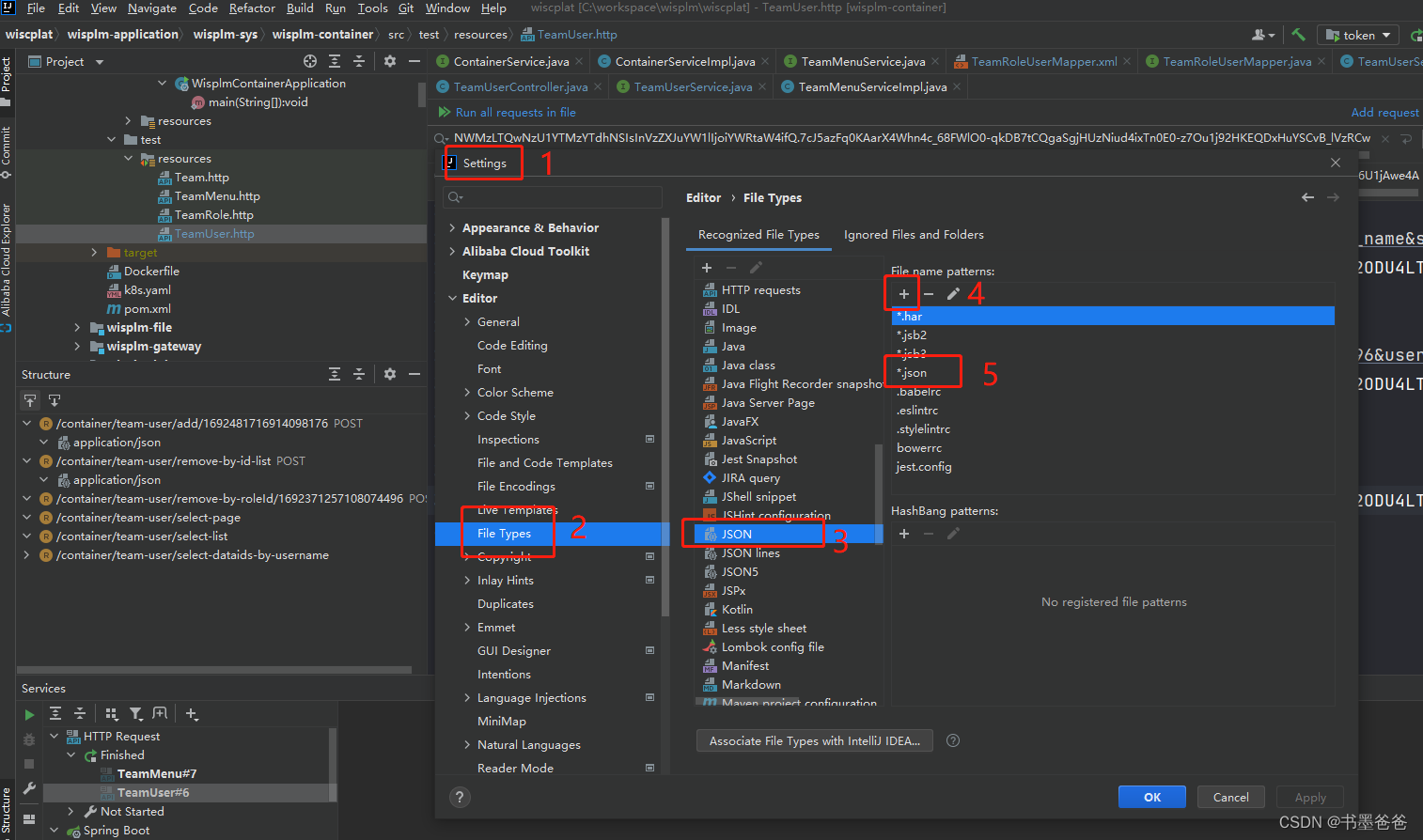The width and height of the screenshot is (1423, 840).
Task: Click Cancel in Settings dialog
Action: tap(1230, 797)
